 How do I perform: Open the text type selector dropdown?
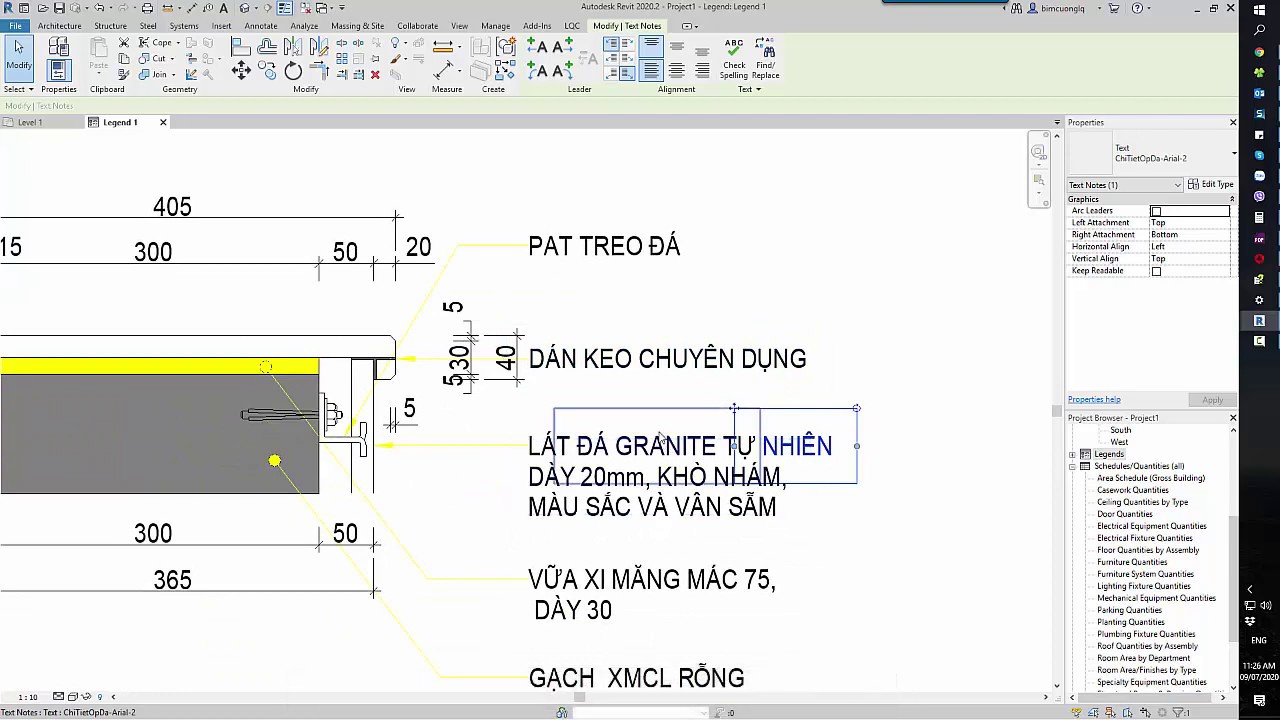coord(1234,153)
